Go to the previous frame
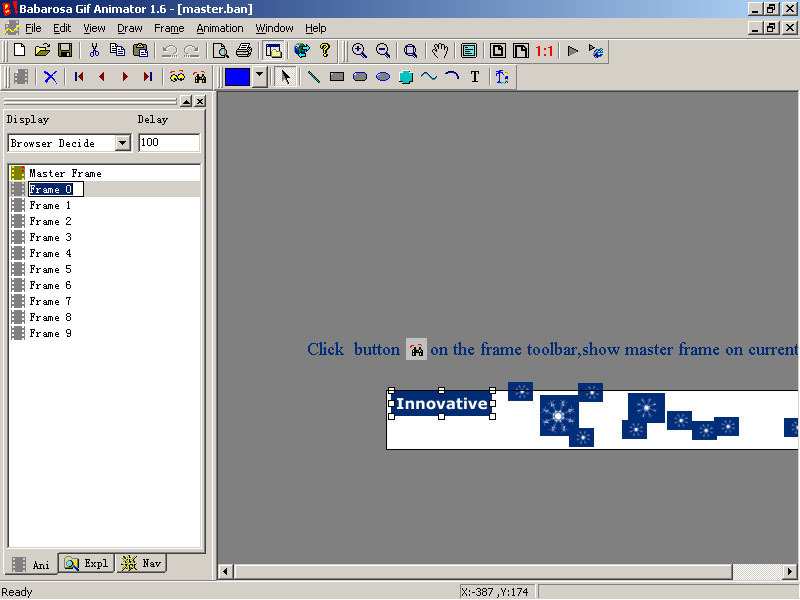This screenshot has width=800, height=600. coord(102,77)
